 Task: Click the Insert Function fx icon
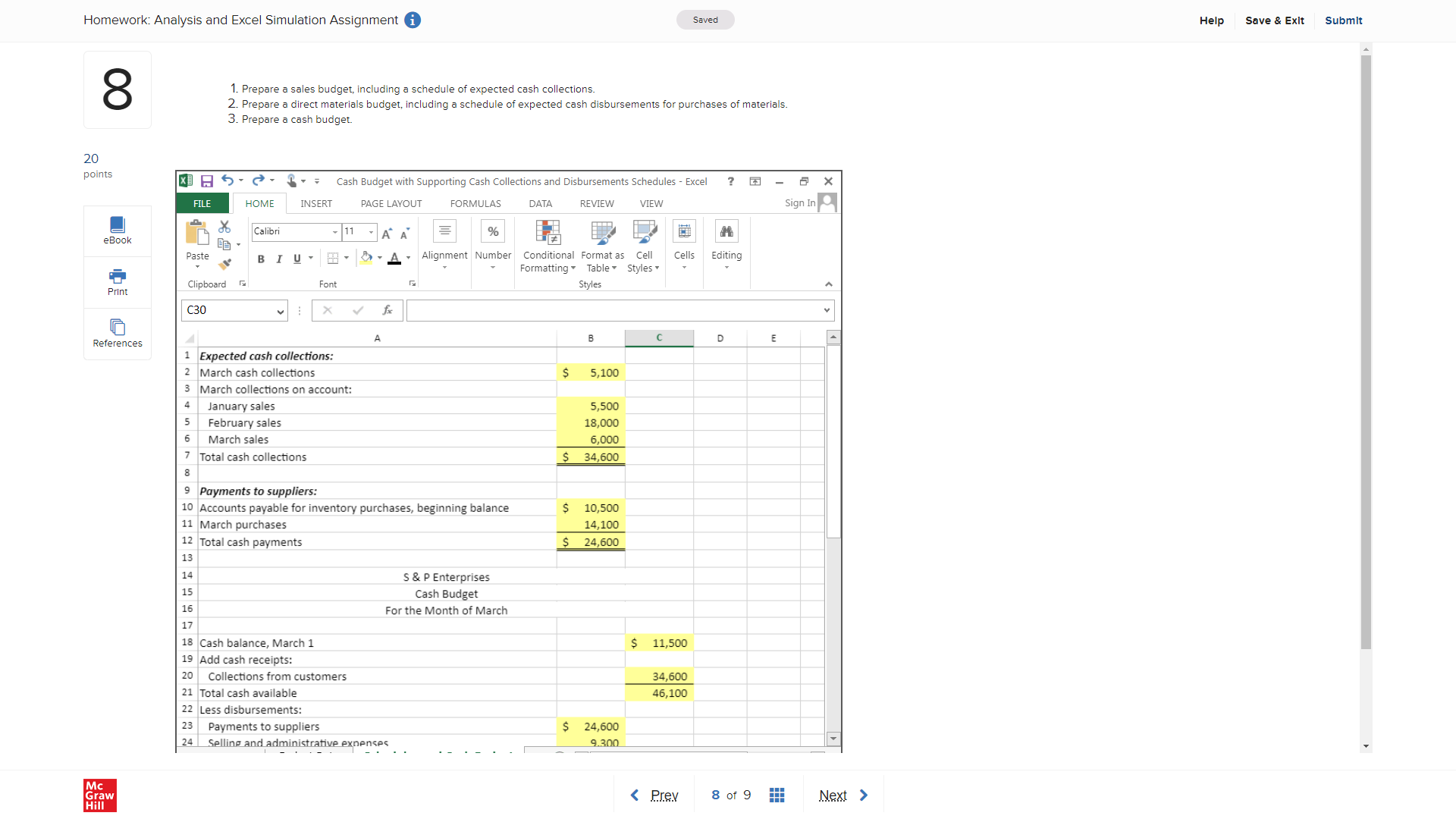point(388,310)
